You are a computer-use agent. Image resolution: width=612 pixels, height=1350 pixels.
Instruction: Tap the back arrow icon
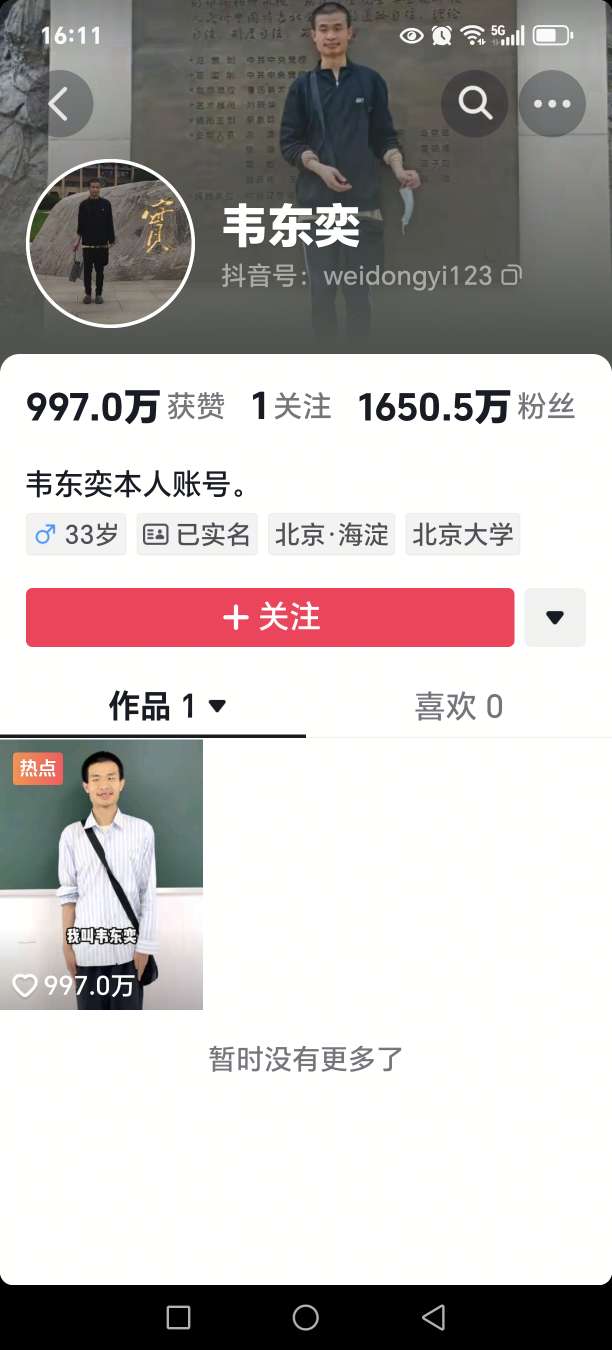[x=59, y=104]
